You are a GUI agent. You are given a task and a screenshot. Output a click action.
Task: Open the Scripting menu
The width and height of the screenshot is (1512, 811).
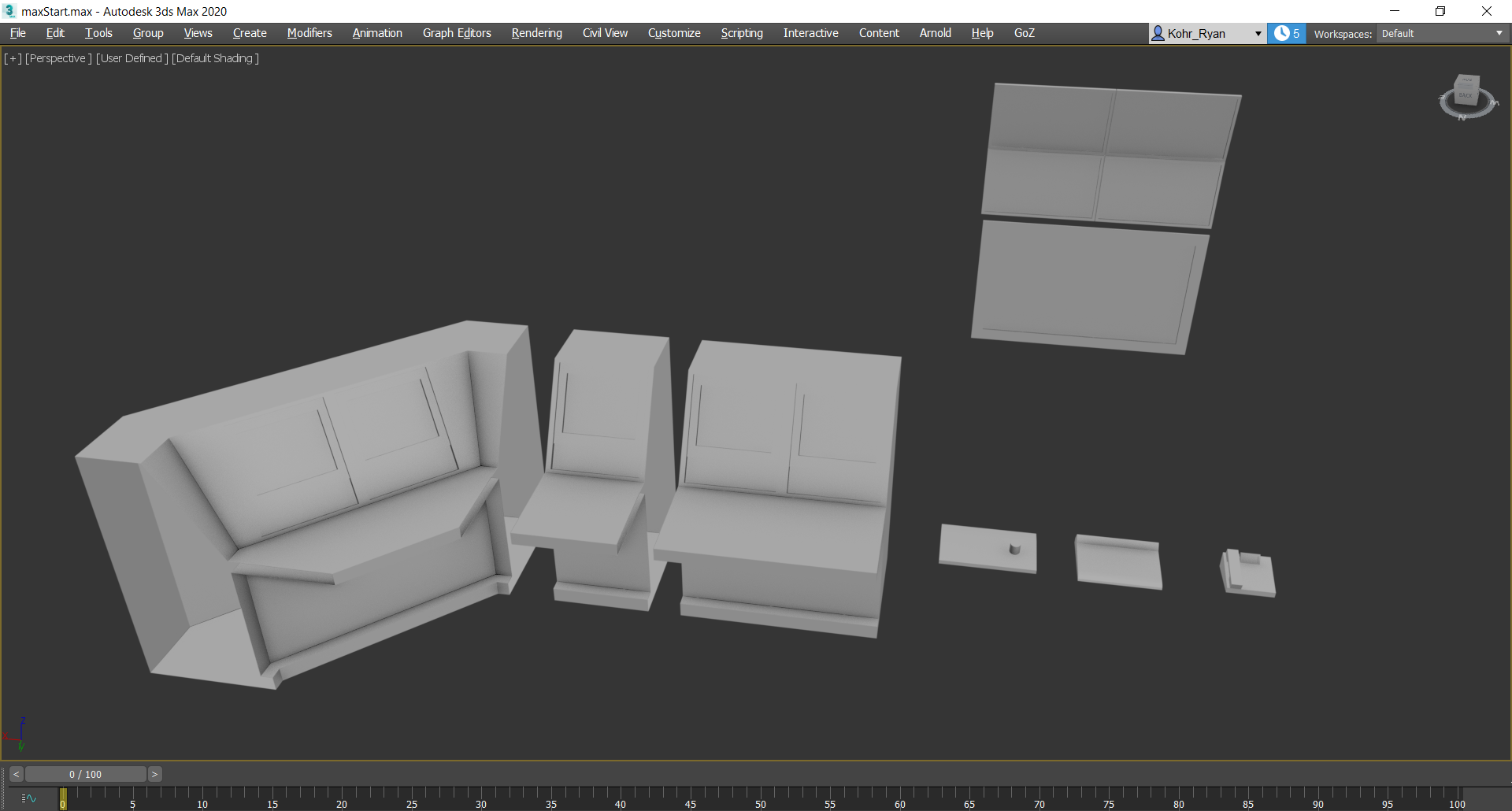[742, 33]
